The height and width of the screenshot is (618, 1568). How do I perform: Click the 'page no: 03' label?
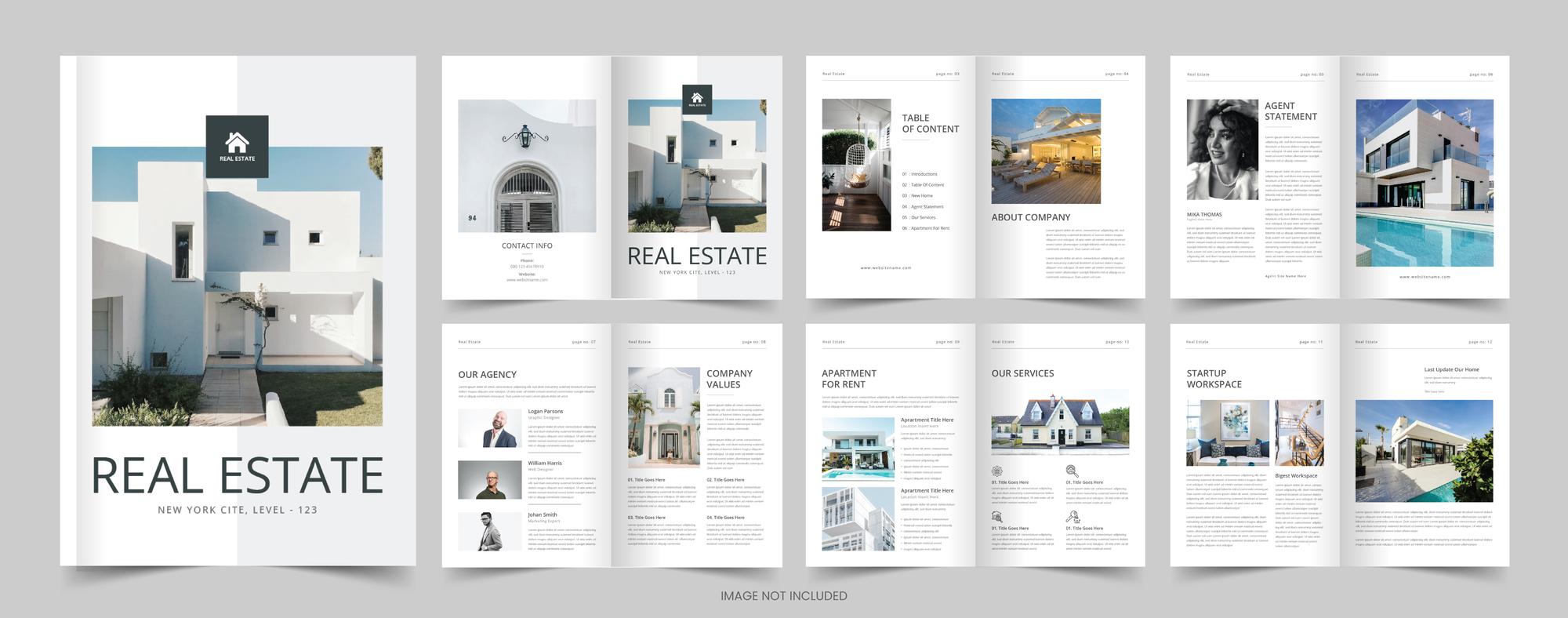[947, 74]
